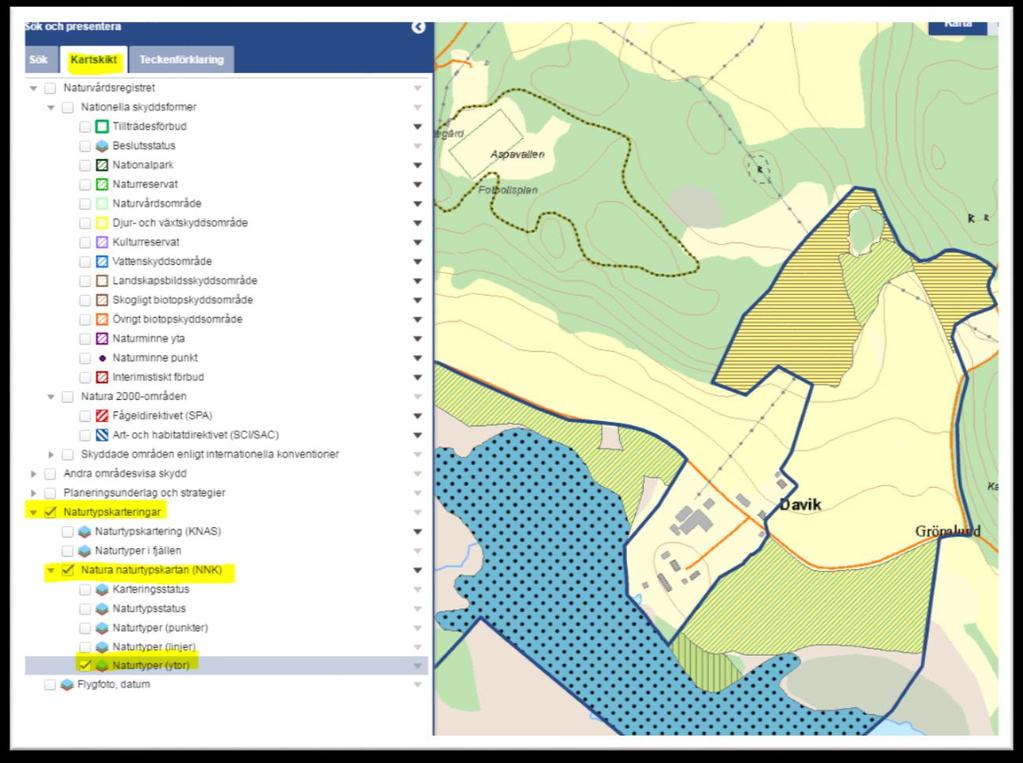
Task: Expand Skyddade områden enligt internationella konventioner
Action: pos(51,454)
